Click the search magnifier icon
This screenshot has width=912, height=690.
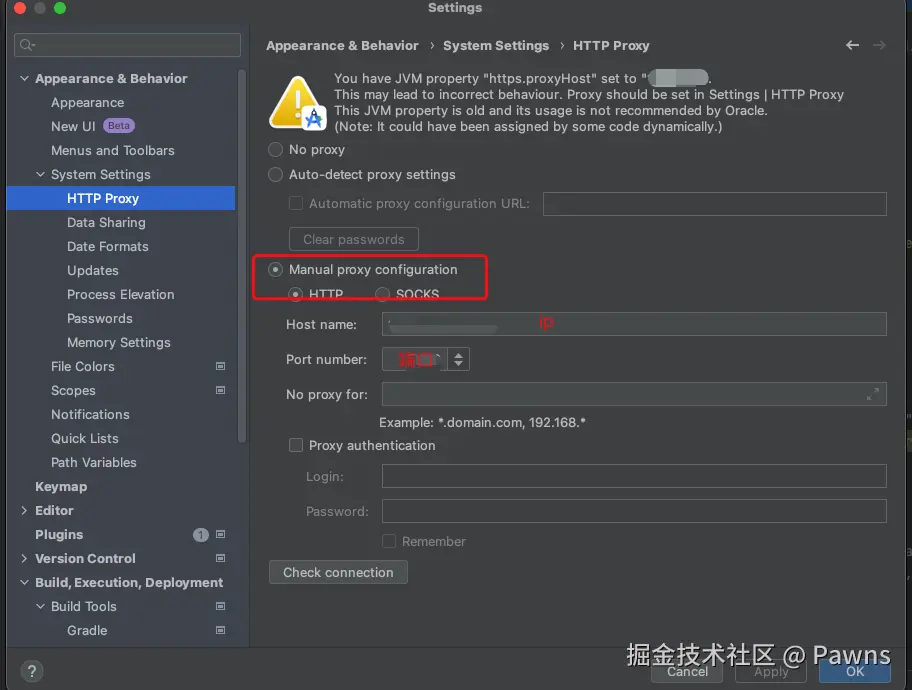tap(27, 45)
